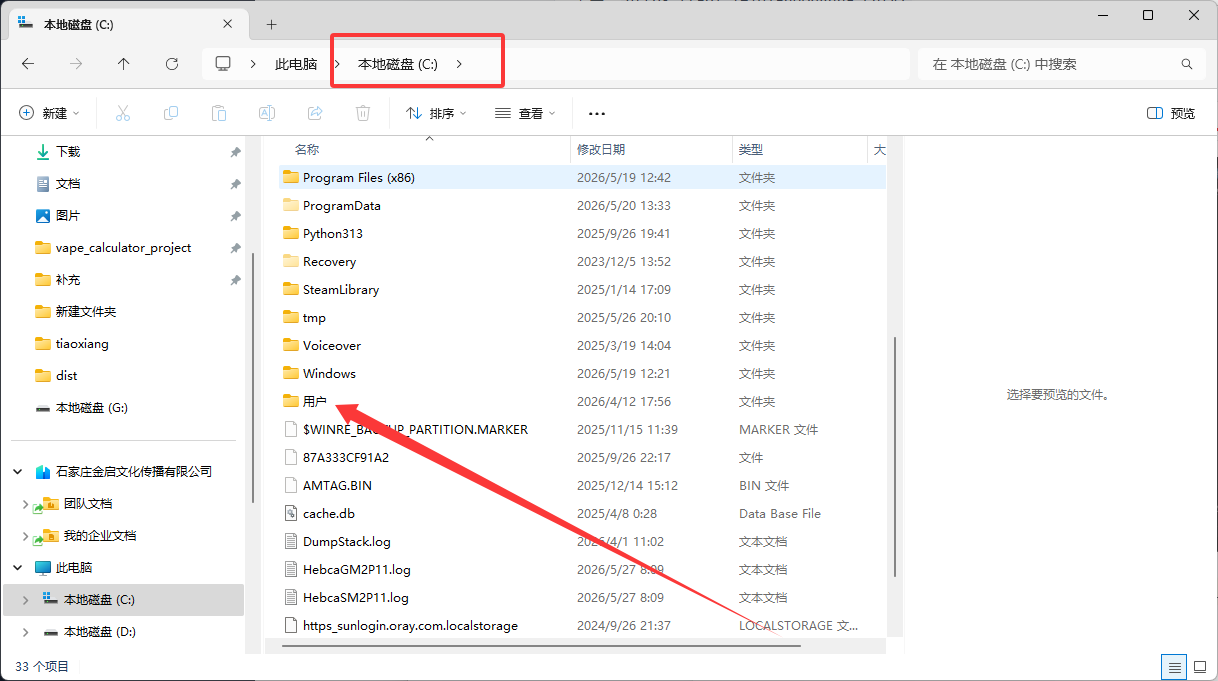
Task: Click chevron after 此电脑 in the address bar
Action: click(337, 64)
